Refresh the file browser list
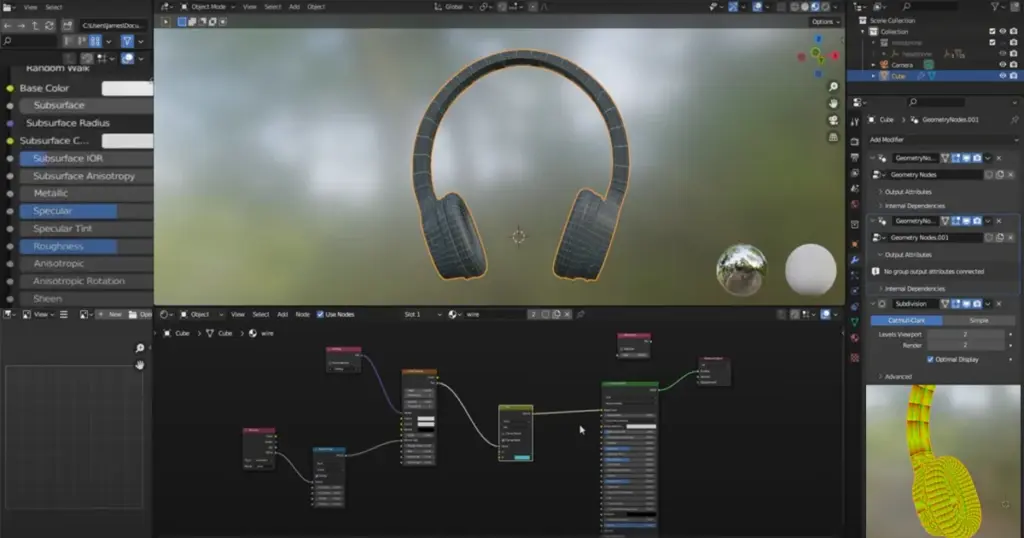 50,25
